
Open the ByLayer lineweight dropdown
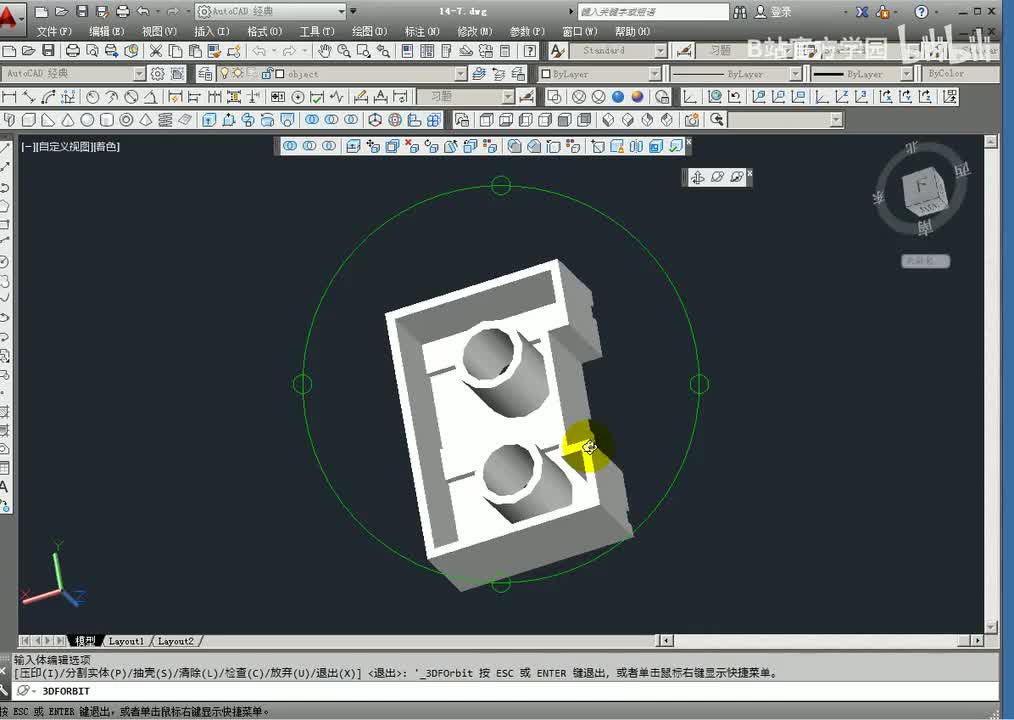point(906,74)
